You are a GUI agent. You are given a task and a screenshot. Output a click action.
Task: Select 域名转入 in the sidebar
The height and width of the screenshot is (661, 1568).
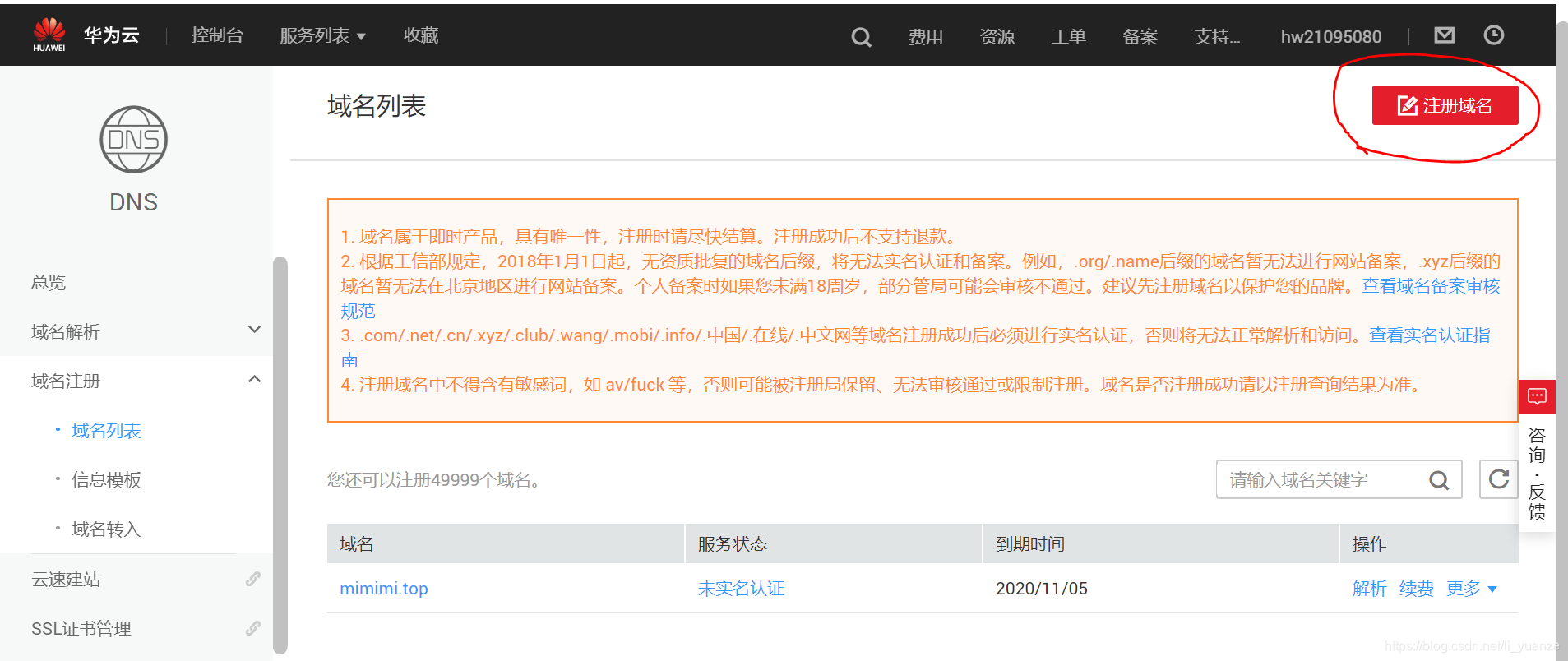(x=106, y=529)
